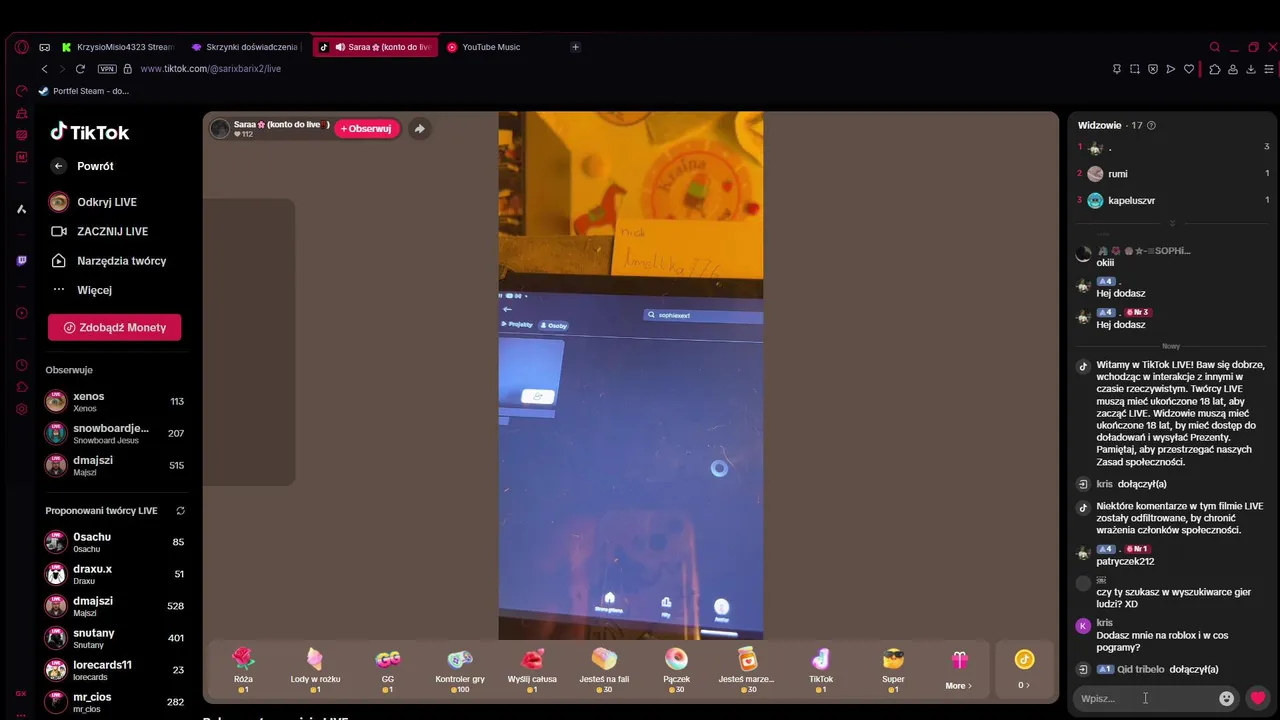Click the TikTok logo
The height and width of the screenshot is (720, 1280).
(90, 132)
